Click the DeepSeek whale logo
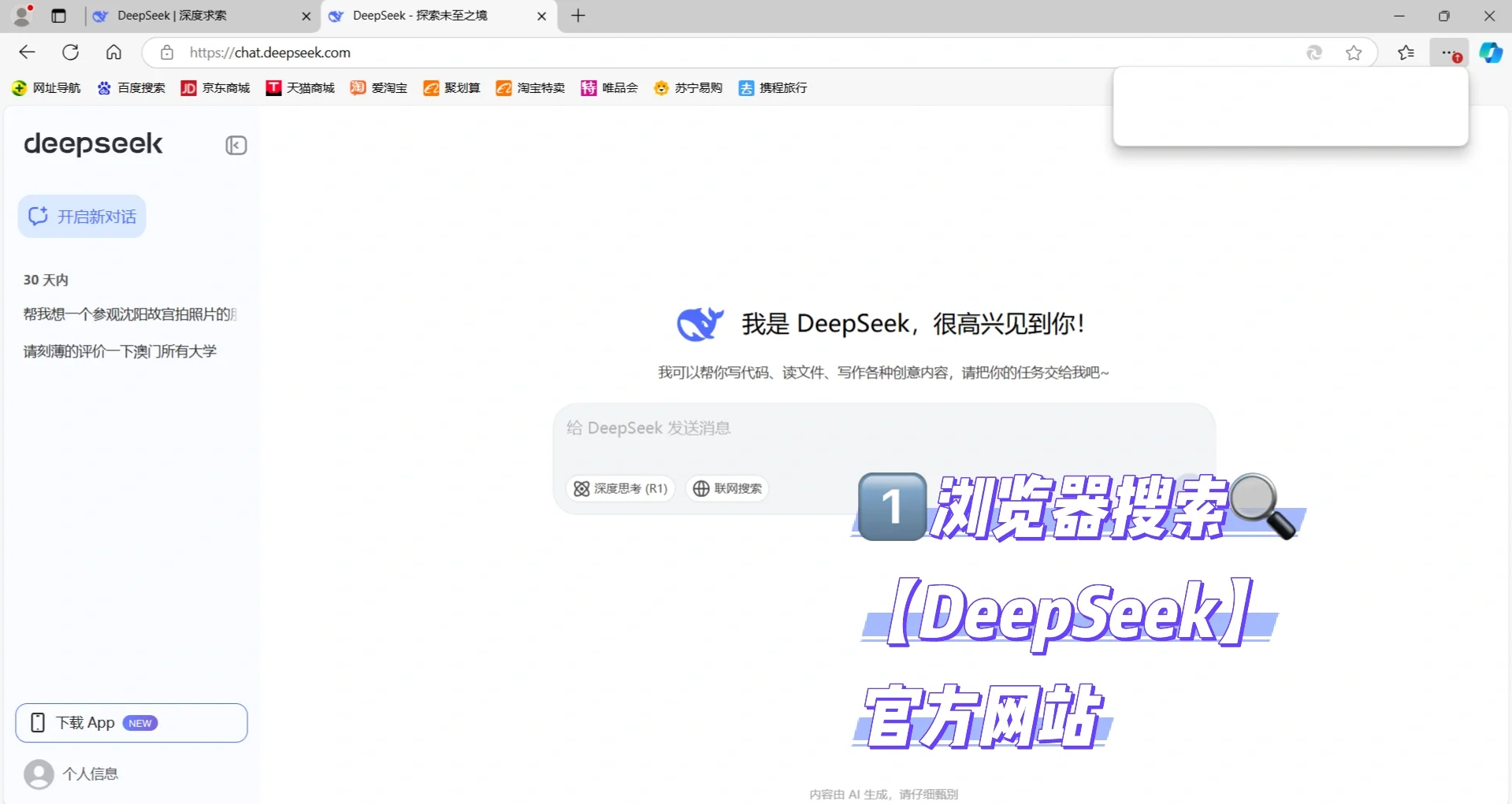 point(700,323)
